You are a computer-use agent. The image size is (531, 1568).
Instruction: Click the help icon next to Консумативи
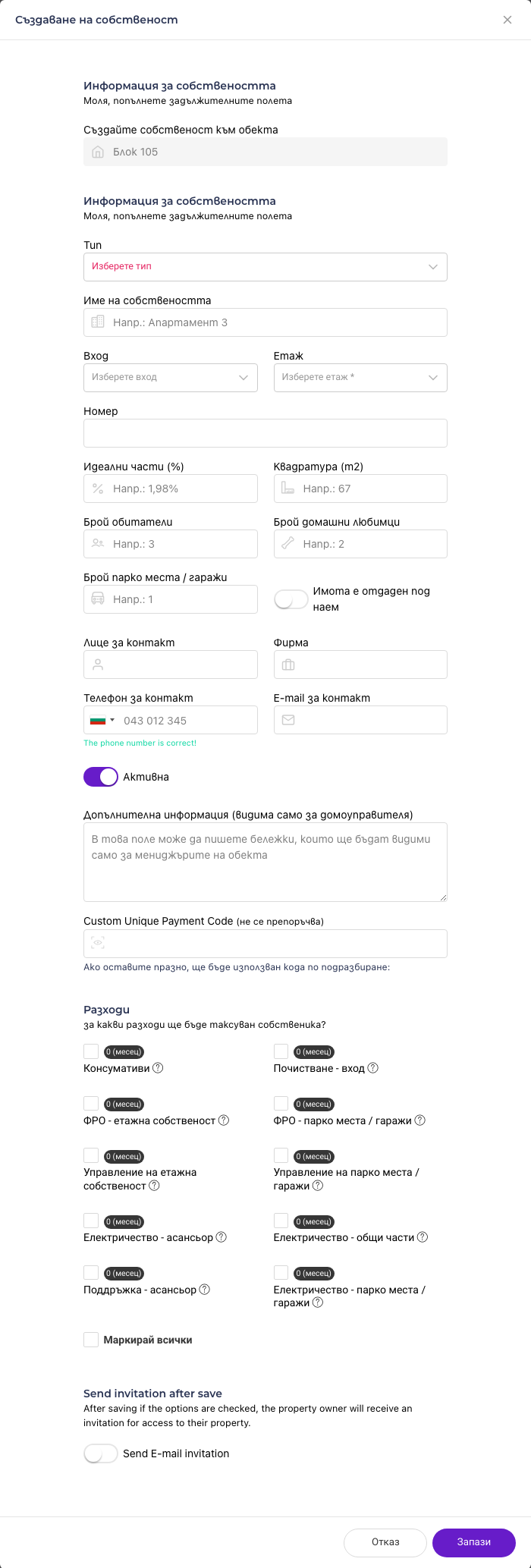(x=158, y=1068)
